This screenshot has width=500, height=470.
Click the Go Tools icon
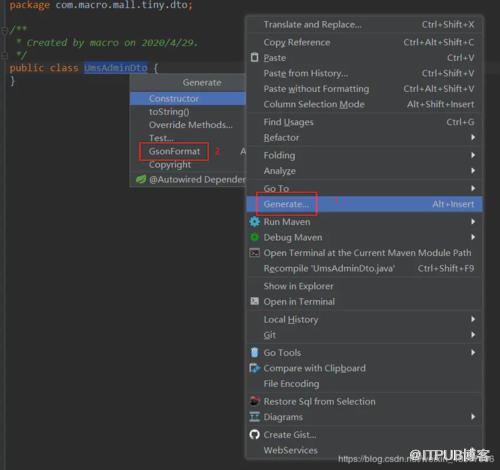point(254,352)
